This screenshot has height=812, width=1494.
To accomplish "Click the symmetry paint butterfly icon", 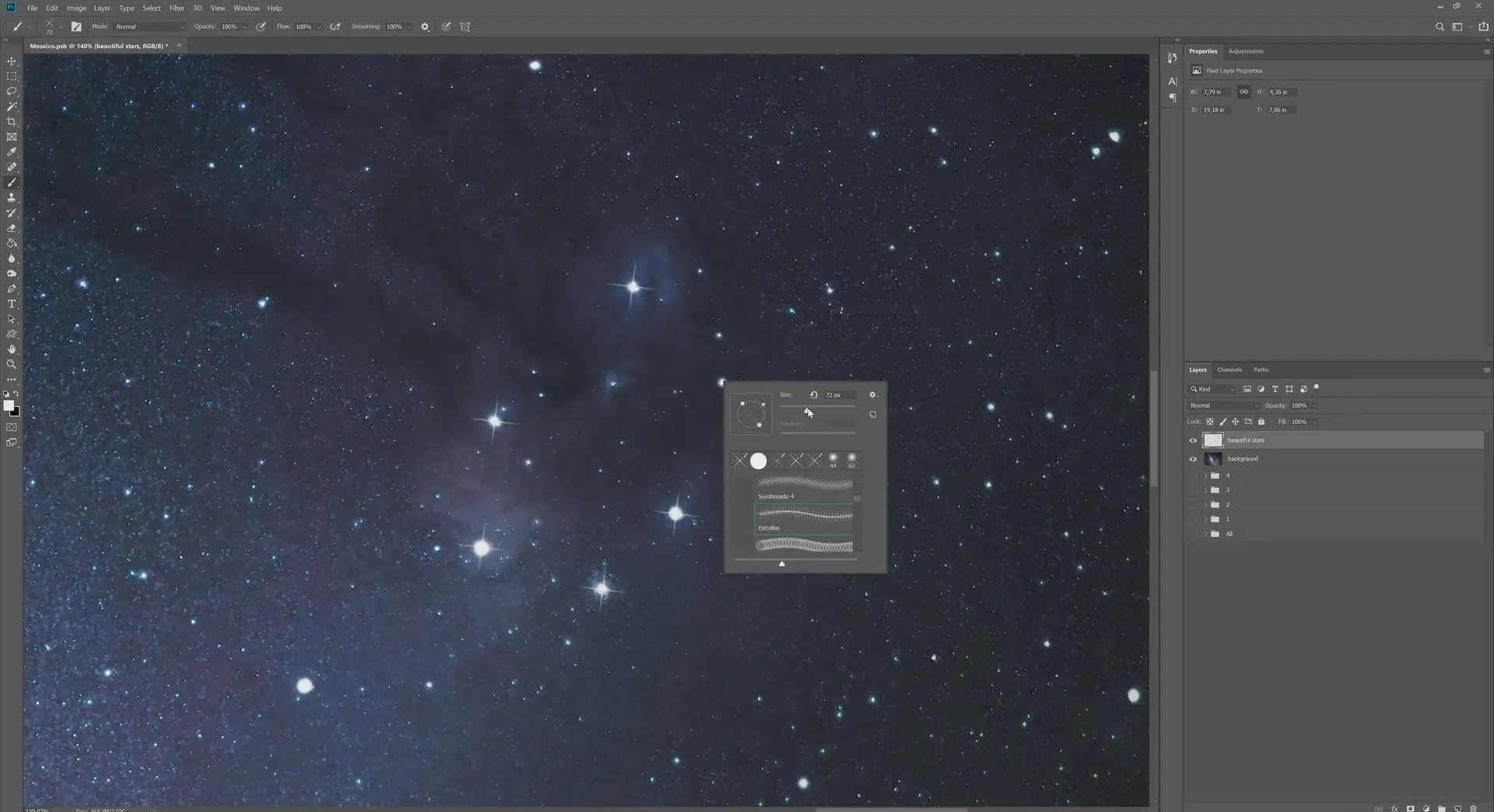I will coord(465,26).
